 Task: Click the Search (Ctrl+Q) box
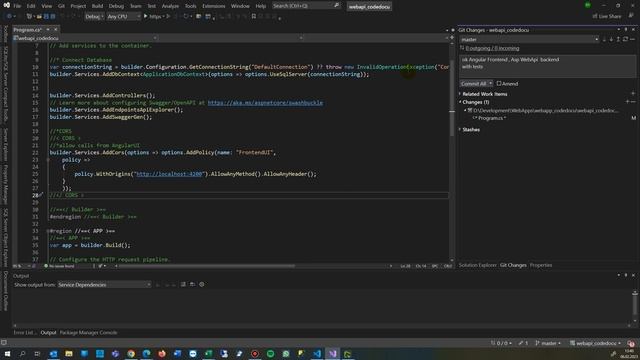pos(306,6)
